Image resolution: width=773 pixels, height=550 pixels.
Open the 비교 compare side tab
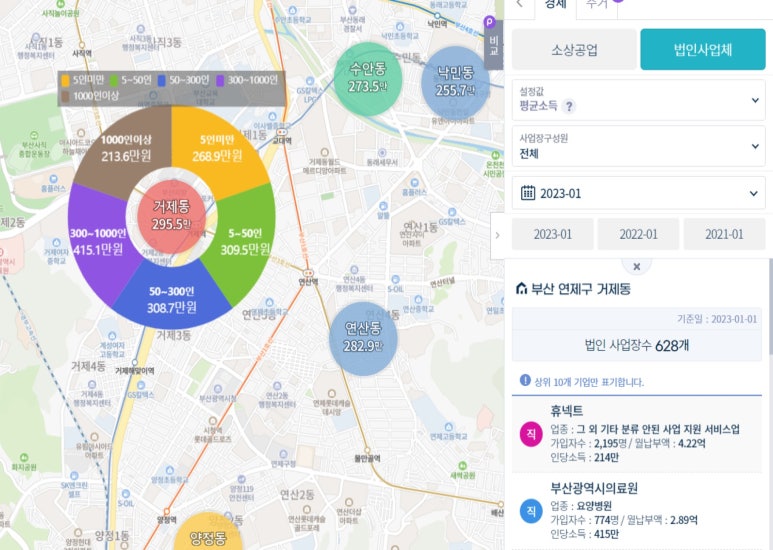coord(494,45)
